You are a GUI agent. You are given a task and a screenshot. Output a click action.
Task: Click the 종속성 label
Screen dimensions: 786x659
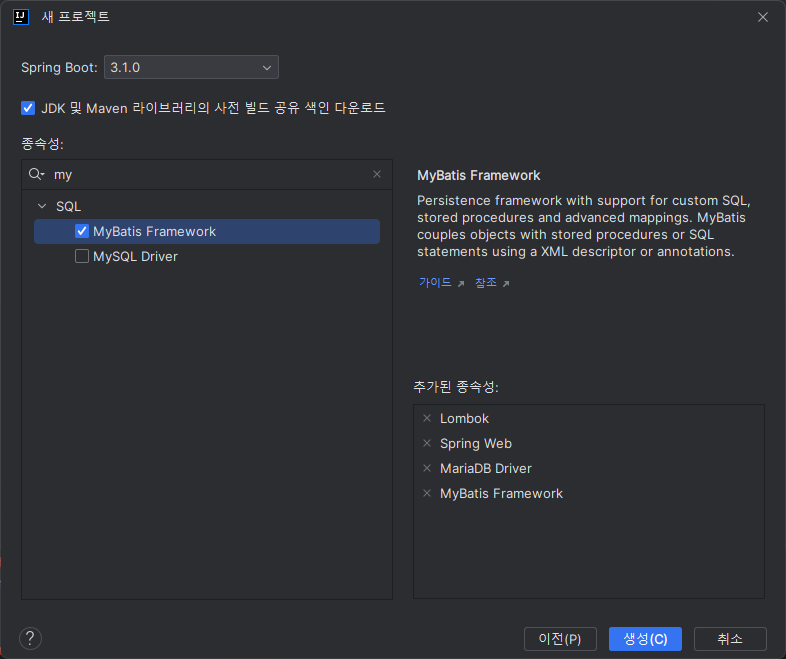pyautogui.click(x=42, y=144)
